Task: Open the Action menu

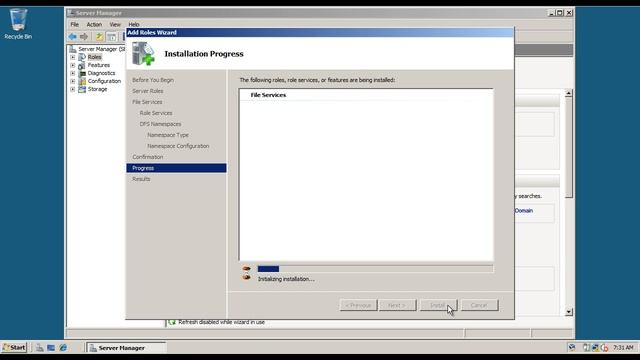Action: [94, 24]
